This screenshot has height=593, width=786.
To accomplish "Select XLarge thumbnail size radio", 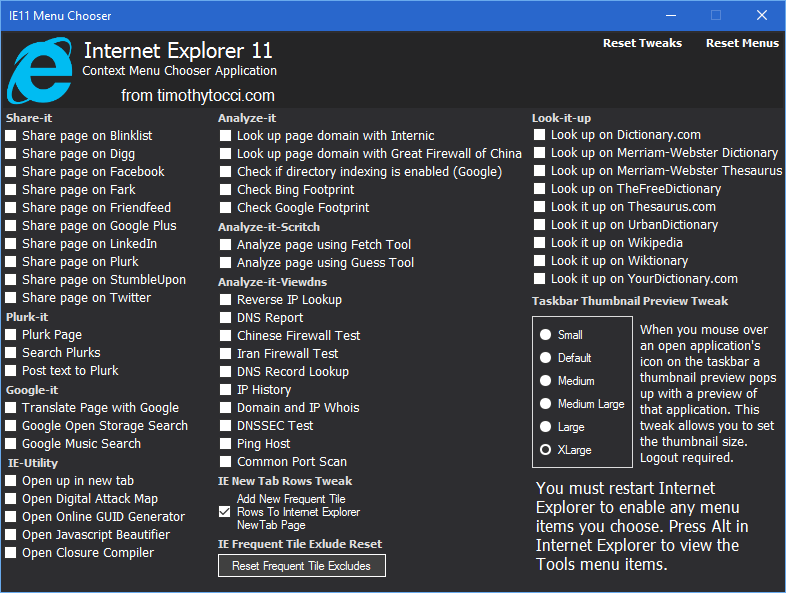I will click(545, 450).
